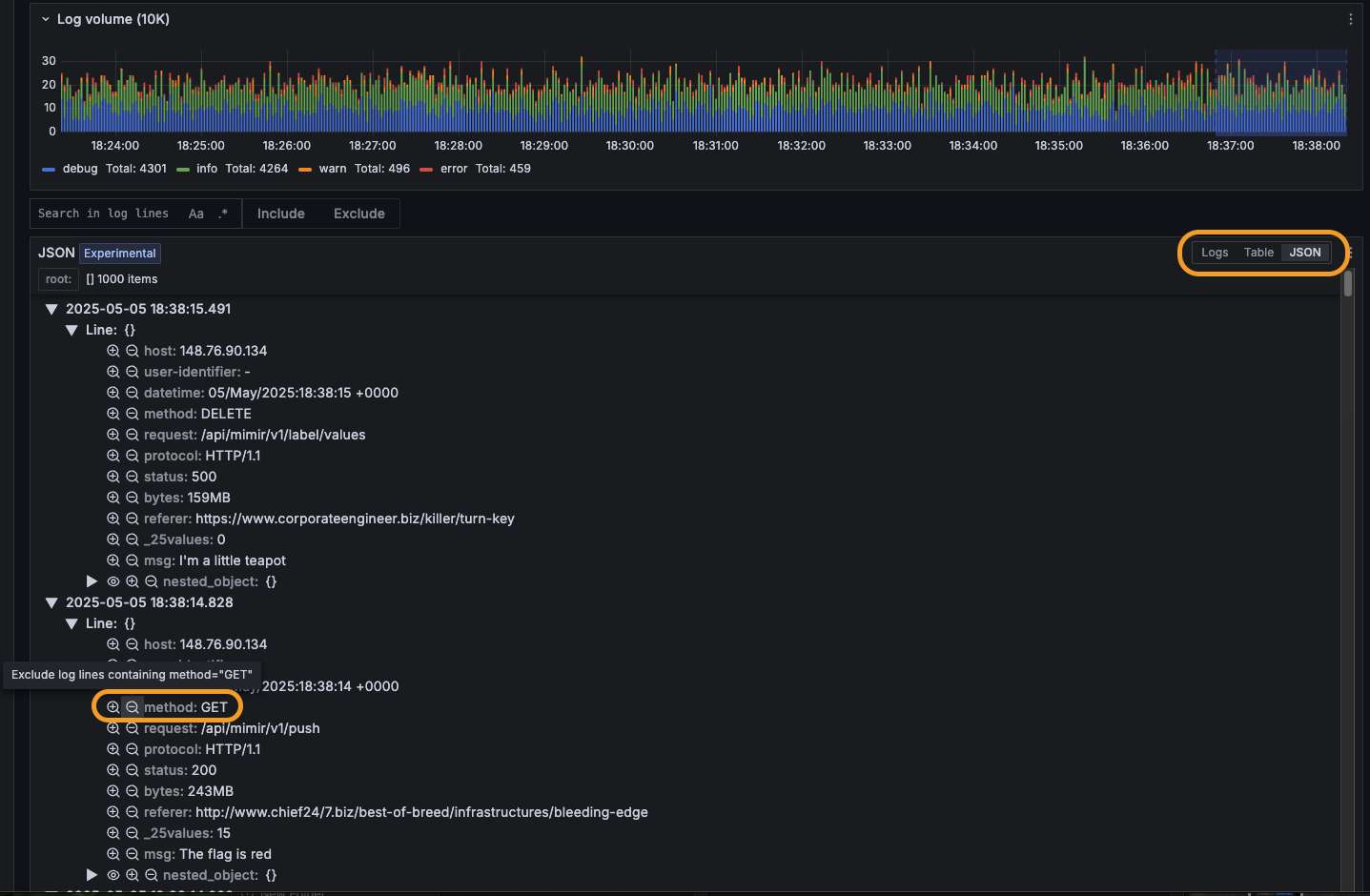Switch to the Table view tab
1370x896 pixels.
[1258, 253]
